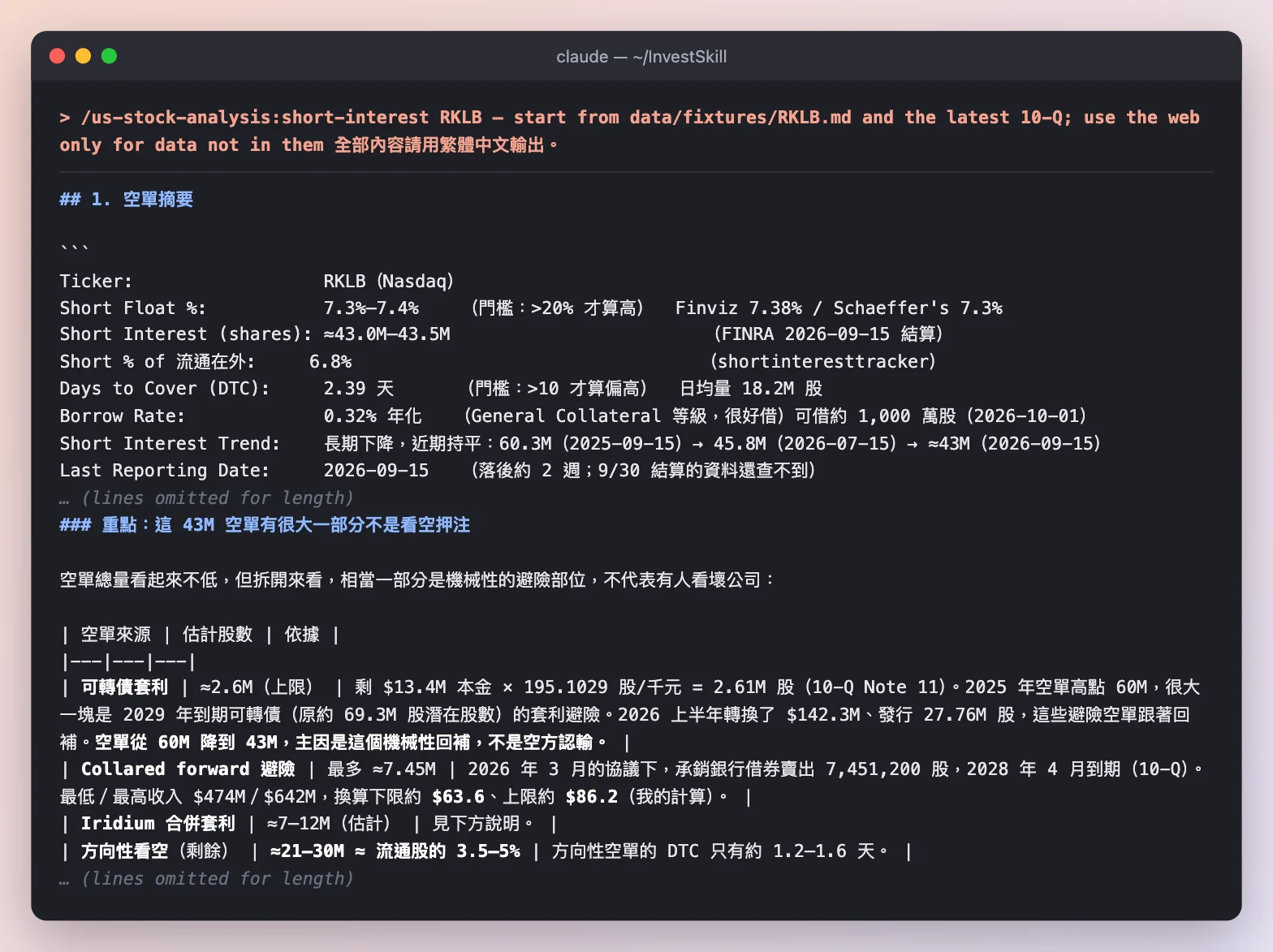Close the claude terminal window

(57, 56)
